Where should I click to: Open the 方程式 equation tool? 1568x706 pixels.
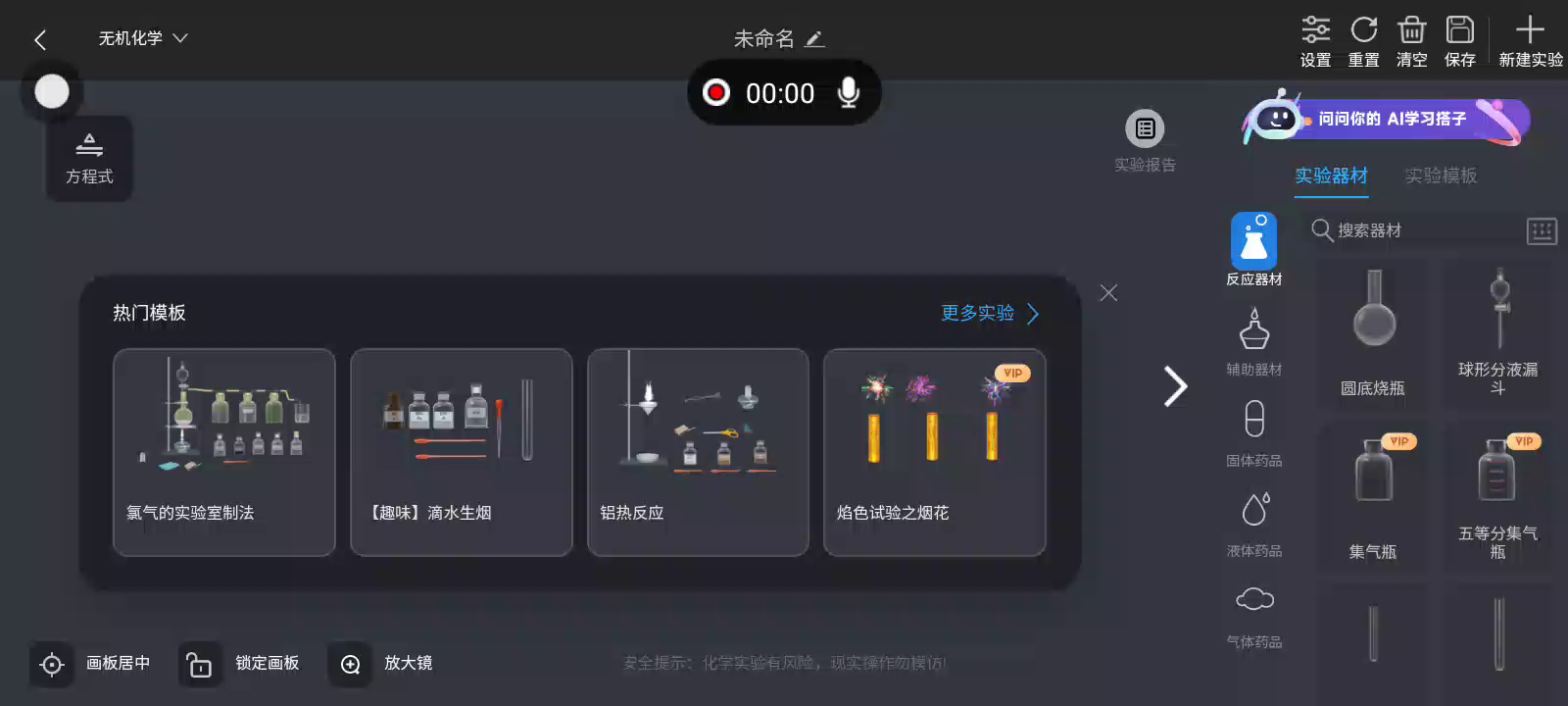(x=89, y=159)
